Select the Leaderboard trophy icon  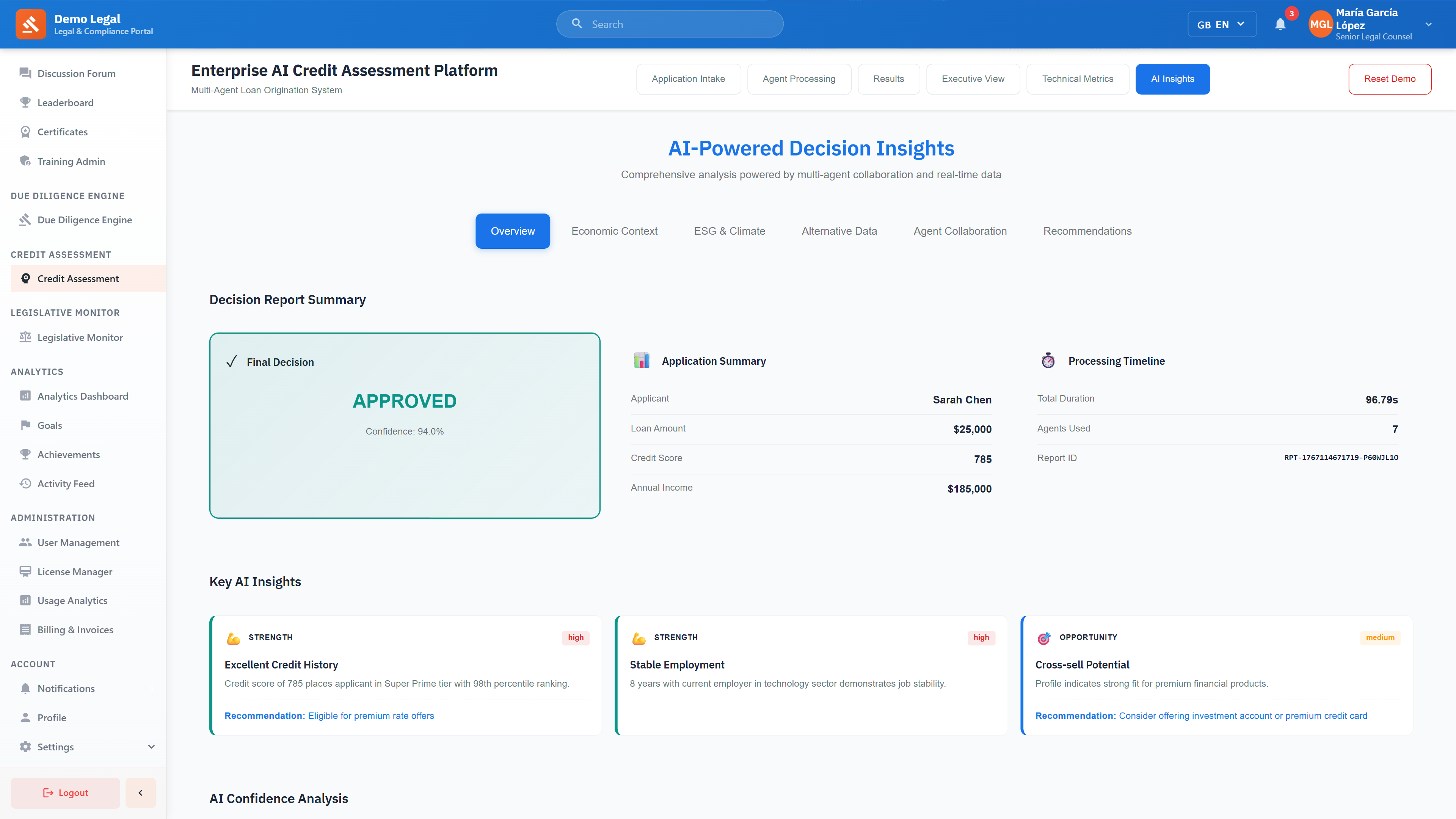click(x=25, y=102)
